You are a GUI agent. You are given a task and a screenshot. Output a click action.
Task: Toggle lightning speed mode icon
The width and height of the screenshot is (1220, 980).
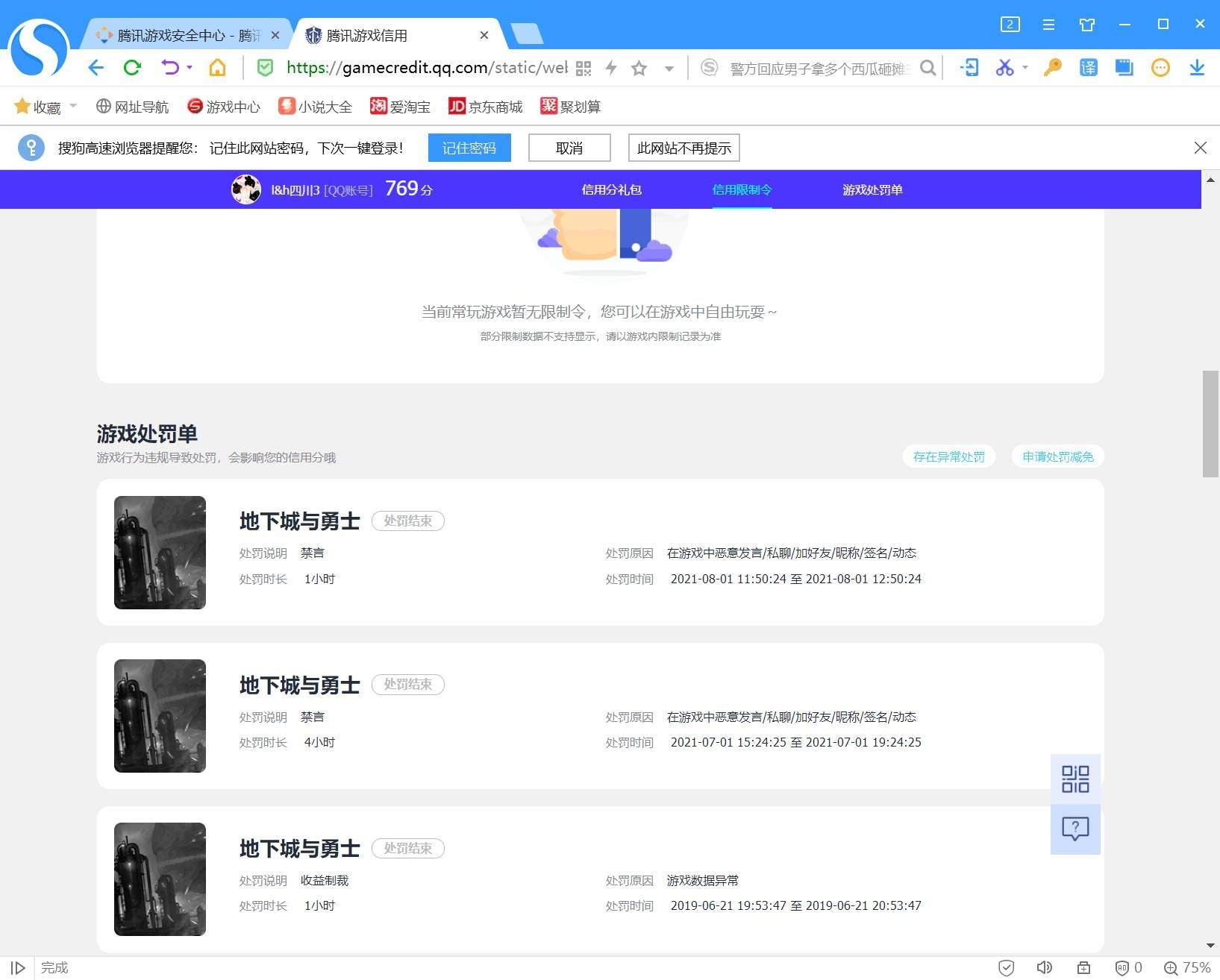[x=611, y=69]
